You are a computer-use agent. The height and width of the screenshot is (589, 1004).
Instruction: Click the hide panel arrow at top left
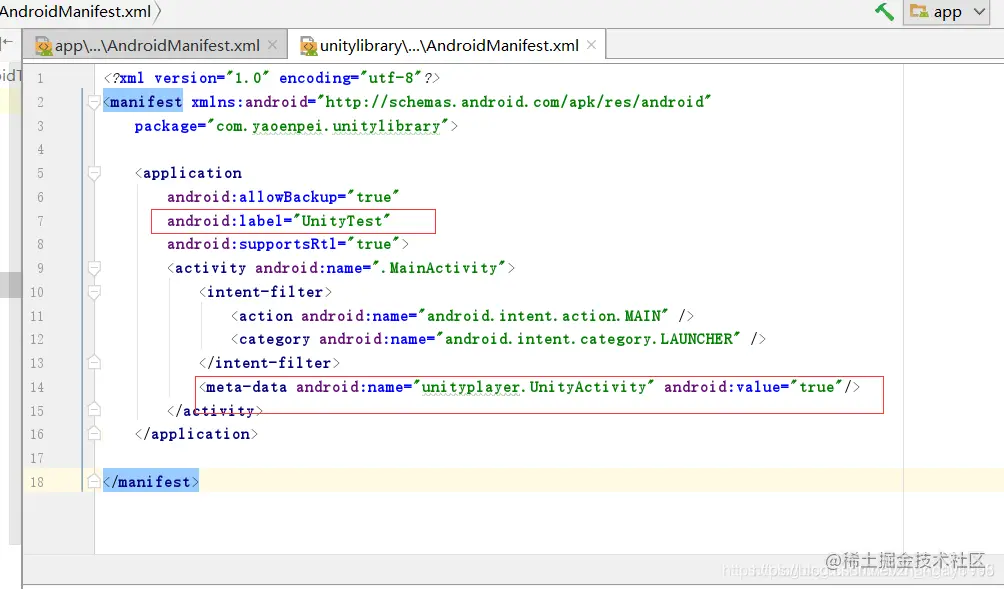(x=7, y=42)
